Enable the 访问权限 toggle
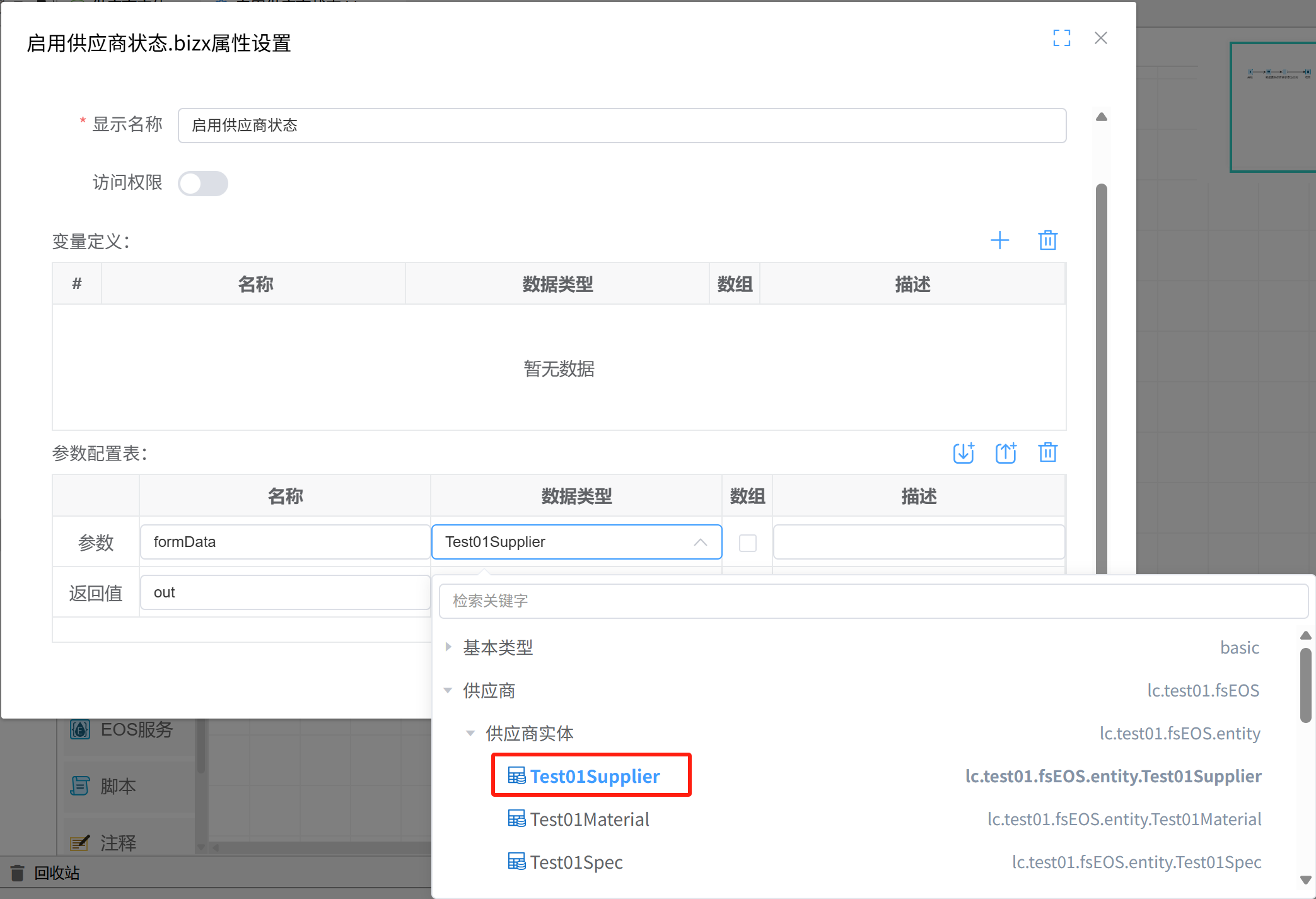This screenshot has height=899, width=1316. click(203, 183)
